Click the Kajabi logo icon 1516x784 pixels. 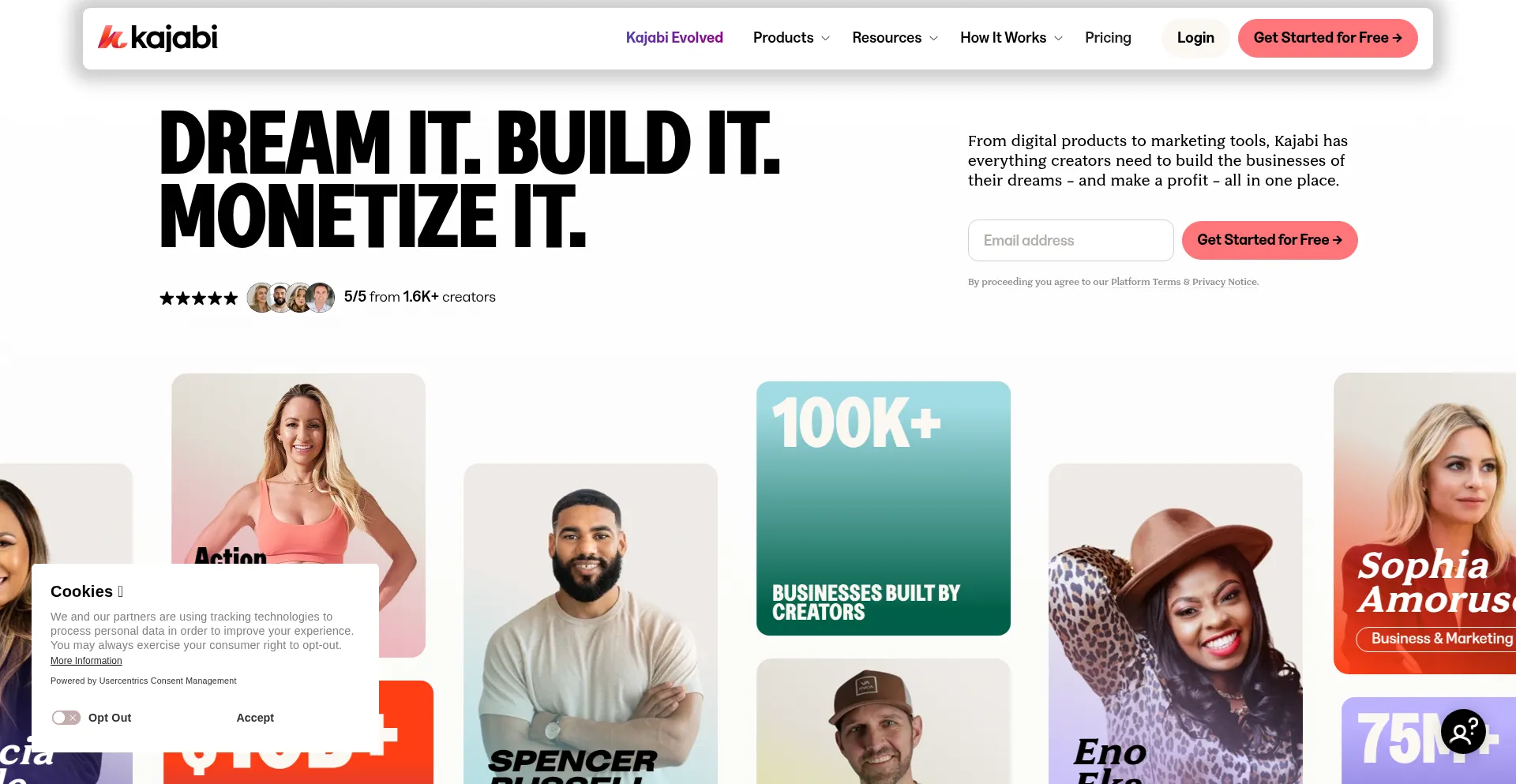112,37
